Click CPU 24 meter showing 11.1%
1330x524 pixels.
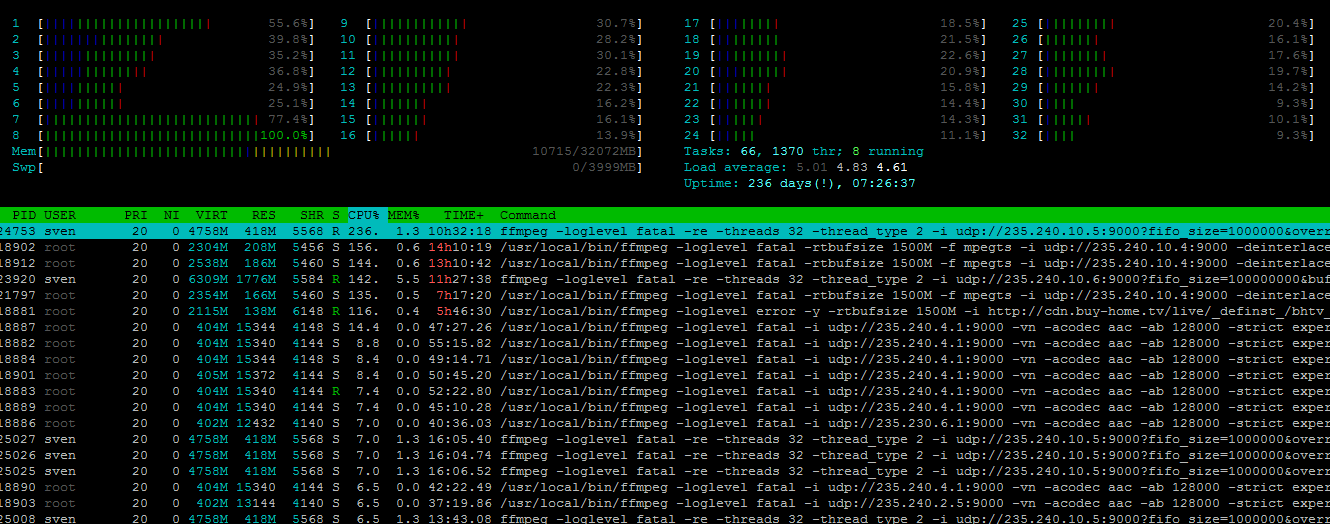[834, 135]
